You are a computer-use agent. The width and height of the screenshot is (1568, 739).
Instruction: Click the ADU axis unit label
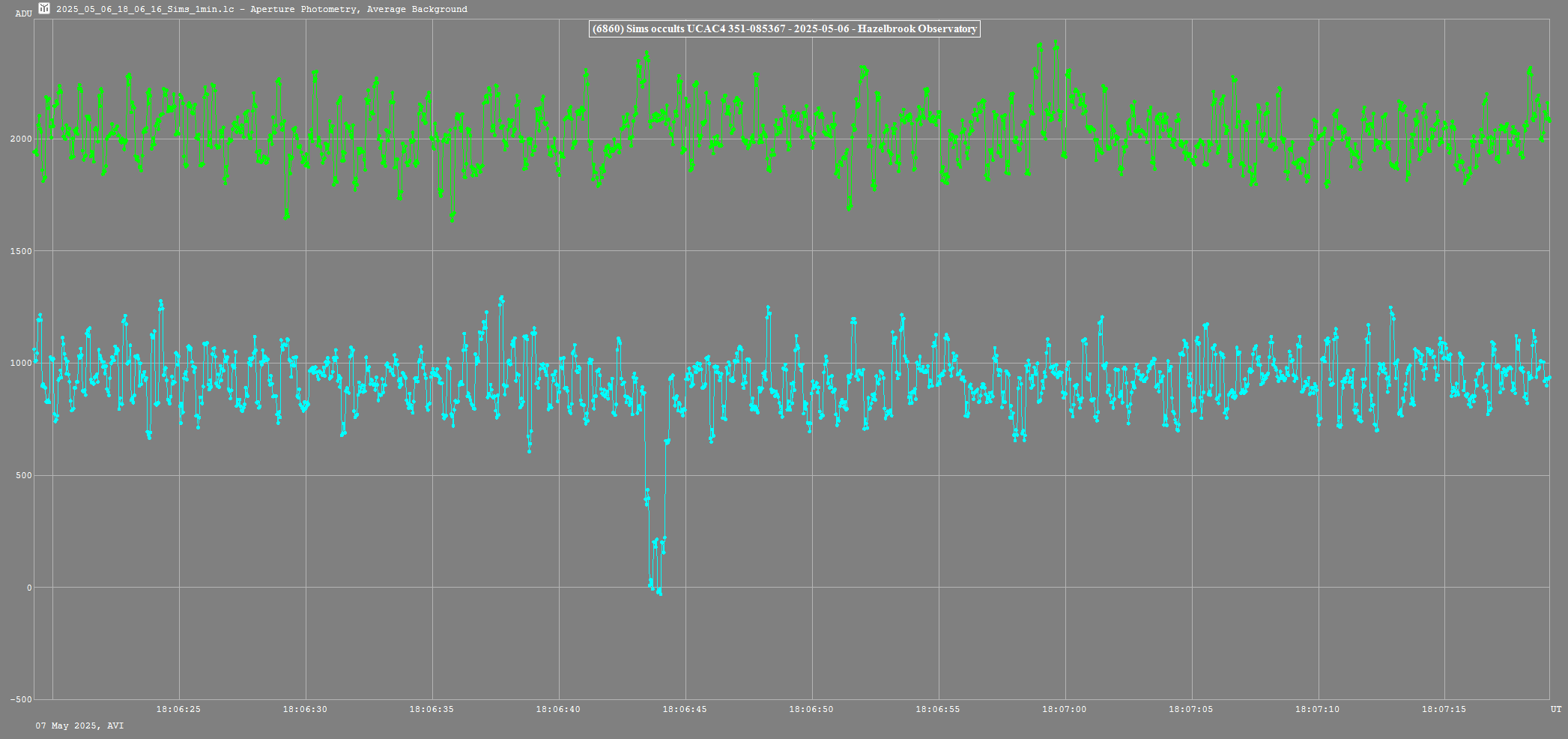[x=23, y=13]
